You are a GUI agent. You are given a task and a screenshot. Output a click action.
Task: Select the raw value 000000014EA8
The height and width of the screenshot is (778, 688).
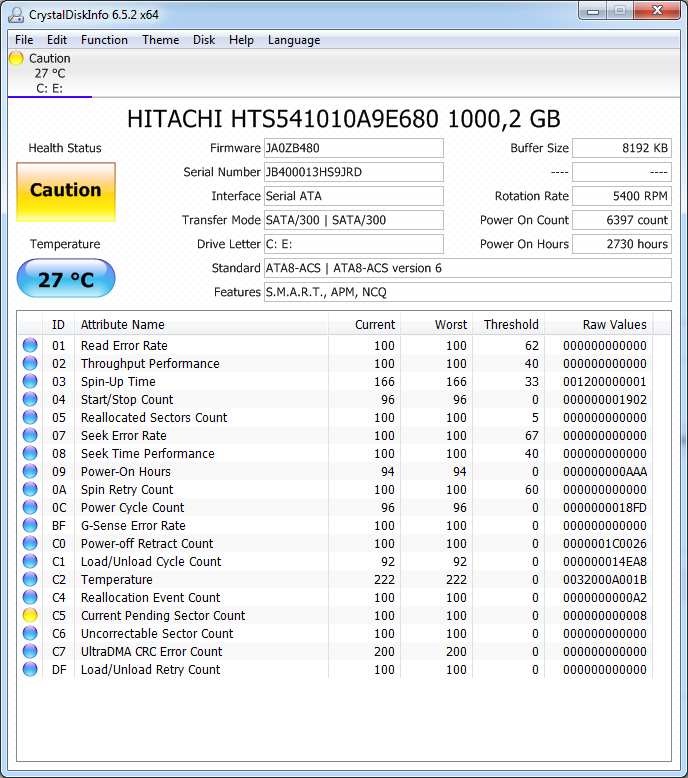tap(605, 562)
